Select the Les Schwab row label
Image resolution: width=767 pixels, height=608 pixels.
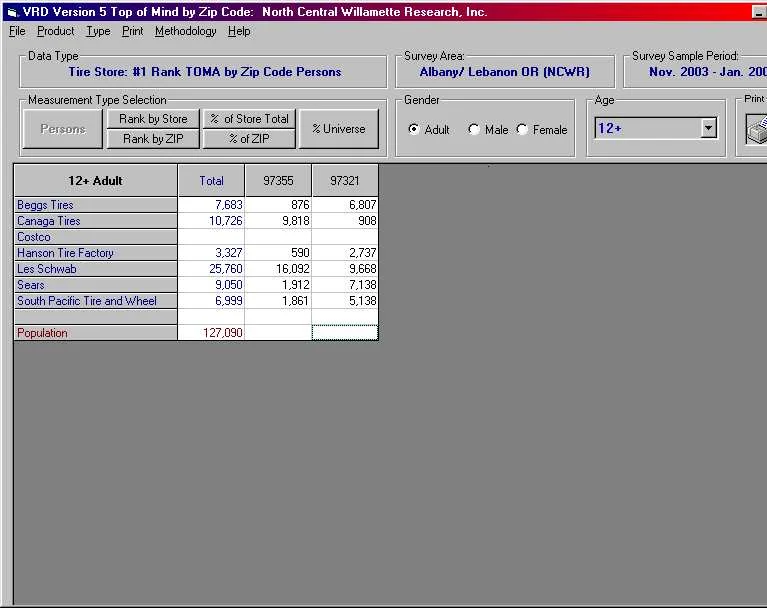pyautogui.click(x=95, y=269)
